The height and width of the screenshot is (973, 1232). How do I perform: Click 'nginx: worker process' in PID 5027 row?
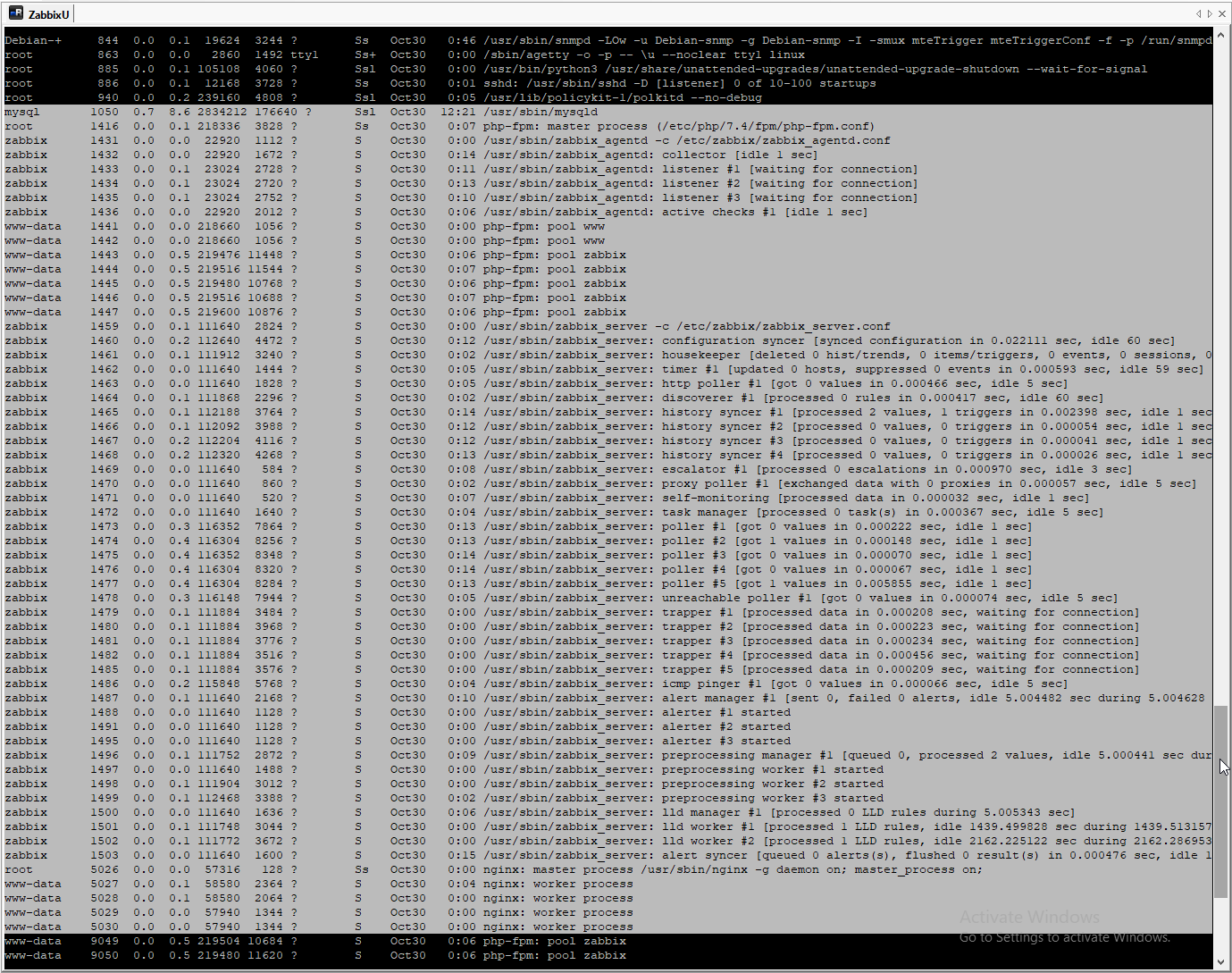coord(558,884)
